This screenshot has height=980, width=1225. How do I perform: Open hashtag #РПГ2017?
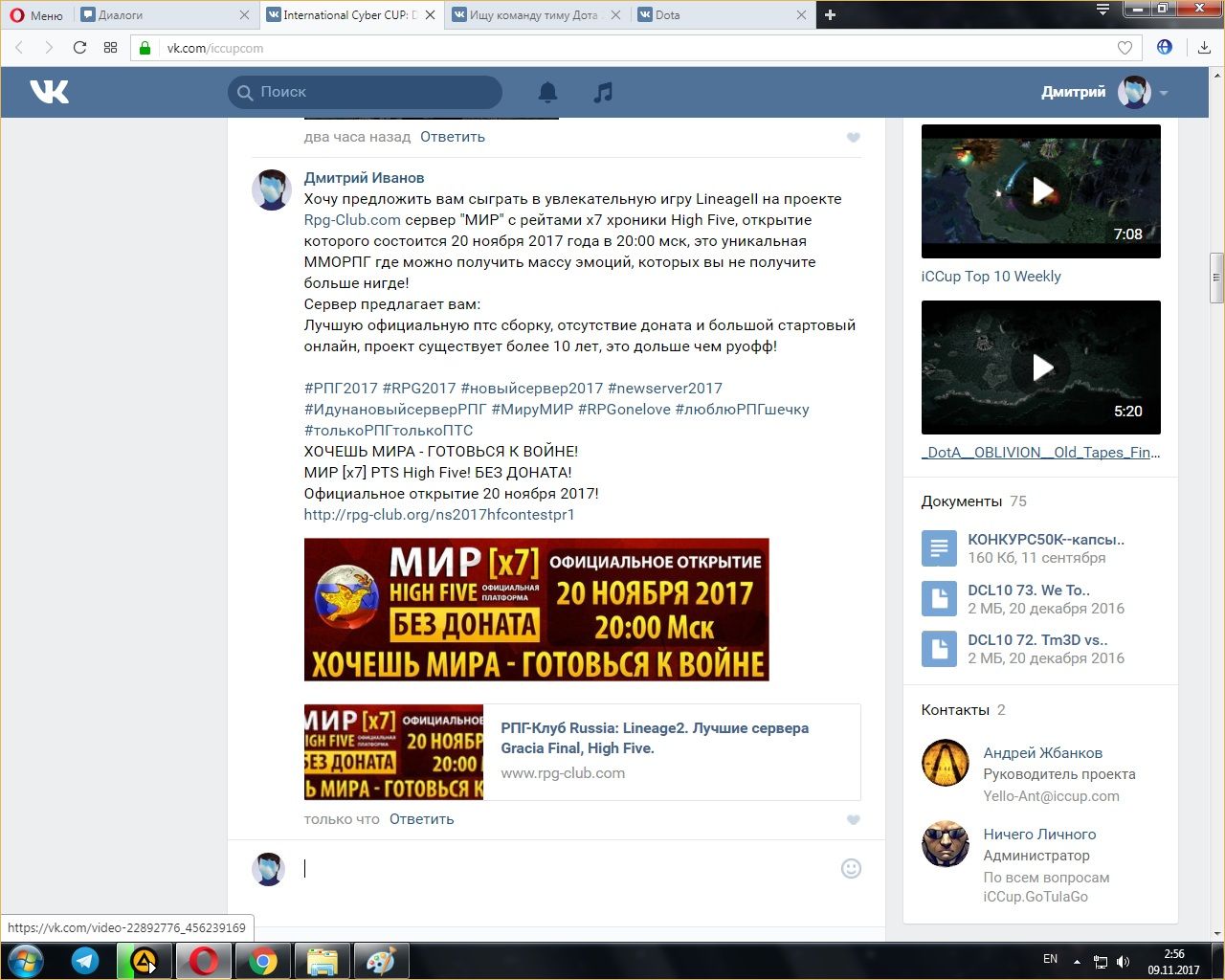[x=341, y=389]
